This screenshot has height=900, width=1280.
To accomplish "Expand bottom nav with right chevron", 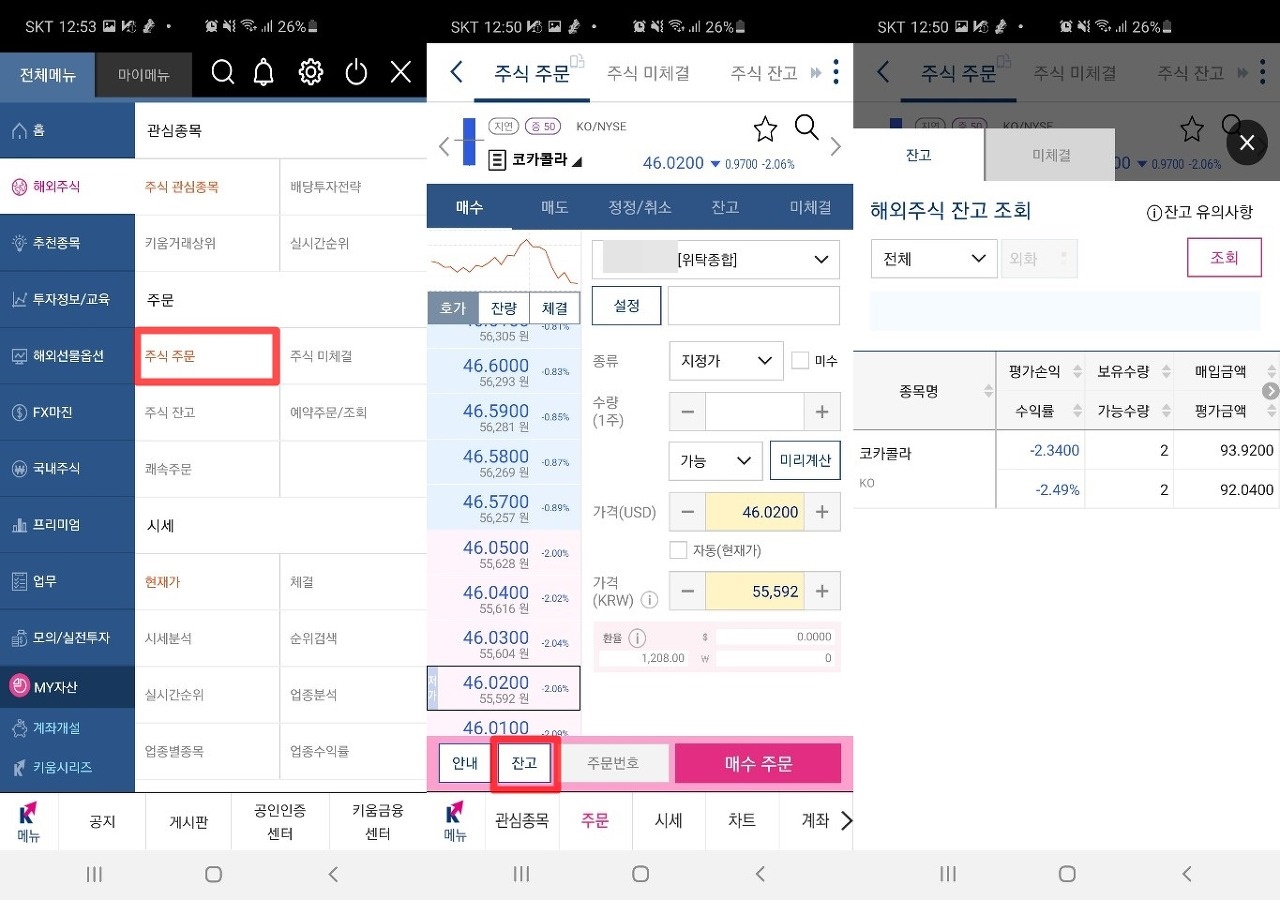I will pos(846,820).
